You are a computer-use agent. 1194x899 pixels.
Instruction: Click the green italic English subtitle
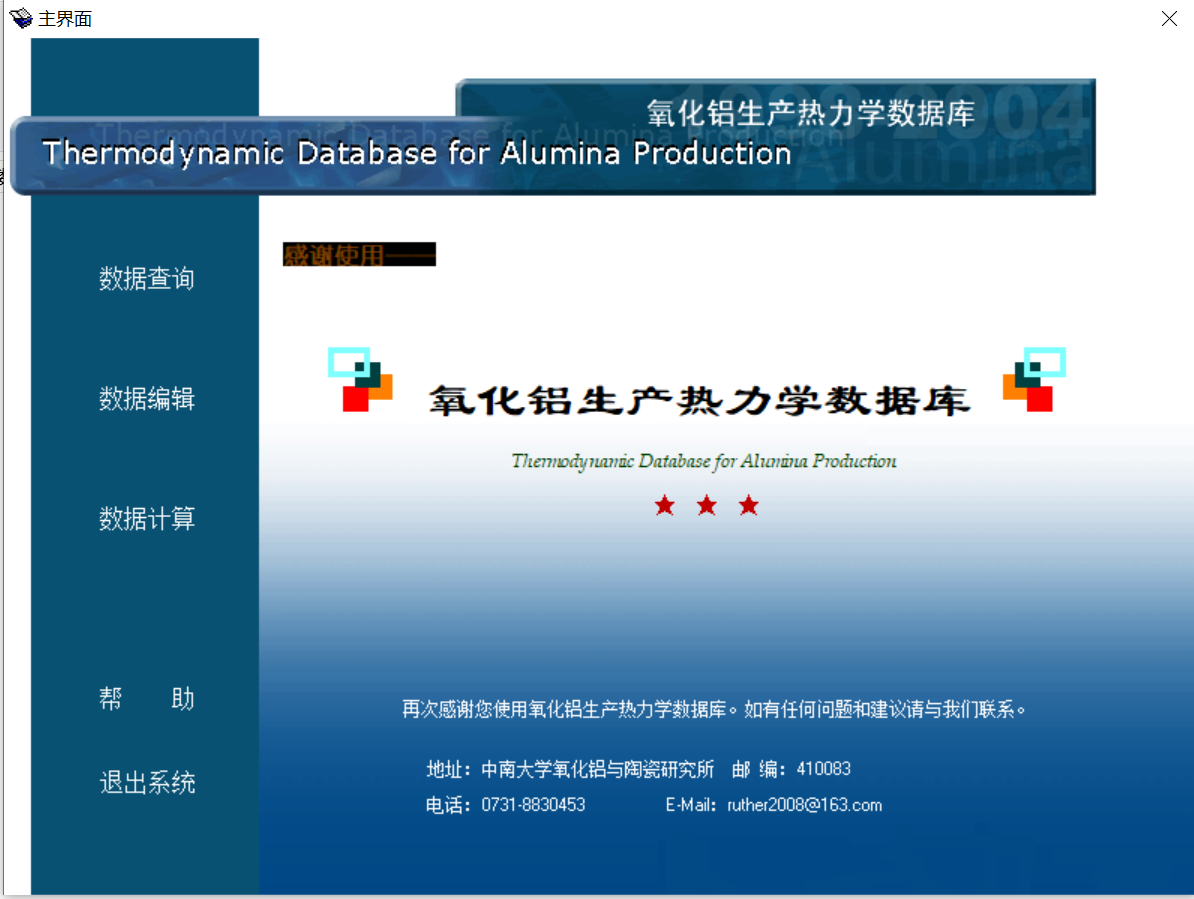(x=704, y=461)
